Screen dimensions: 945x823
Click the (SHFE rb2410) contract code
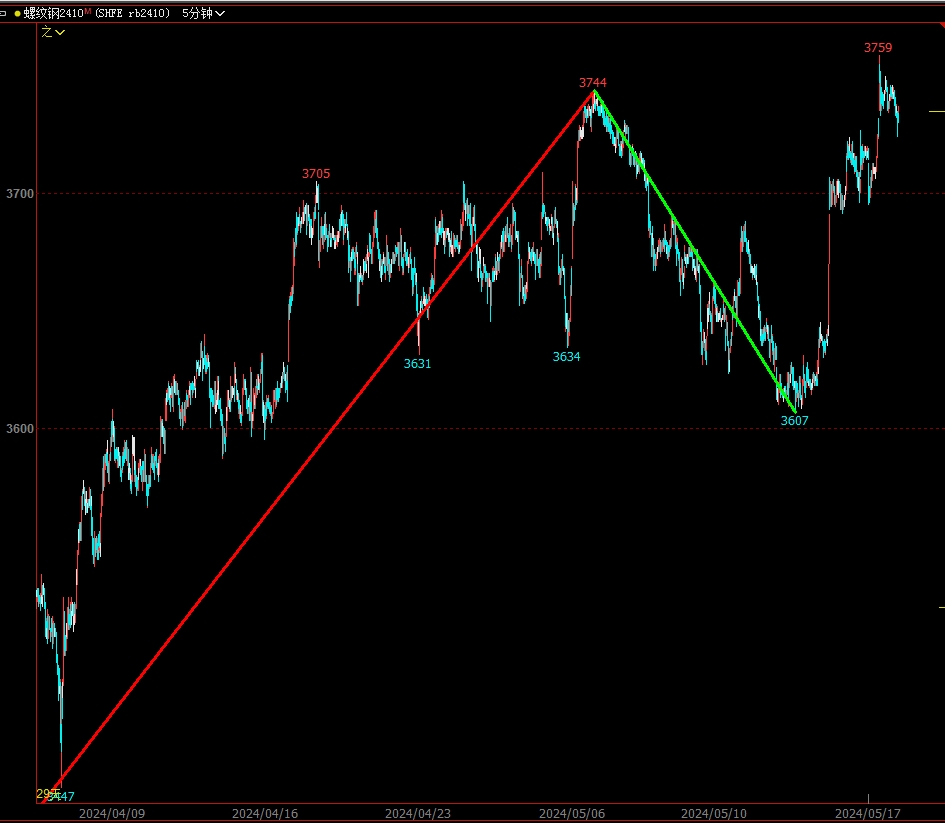[133, 13]
